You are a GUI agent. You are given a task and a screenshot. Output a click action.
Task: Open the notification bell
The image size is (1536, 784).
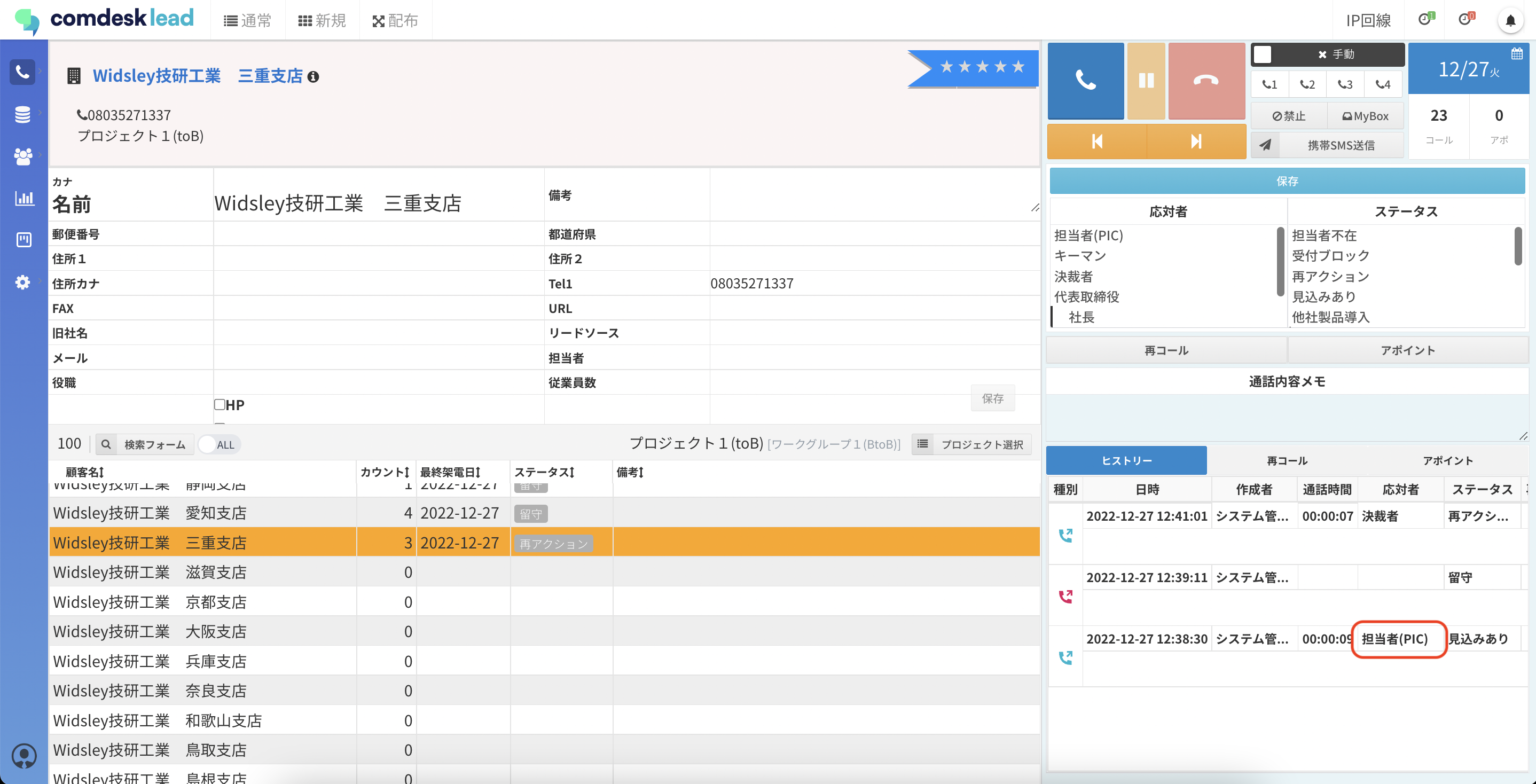[1510, 21]
